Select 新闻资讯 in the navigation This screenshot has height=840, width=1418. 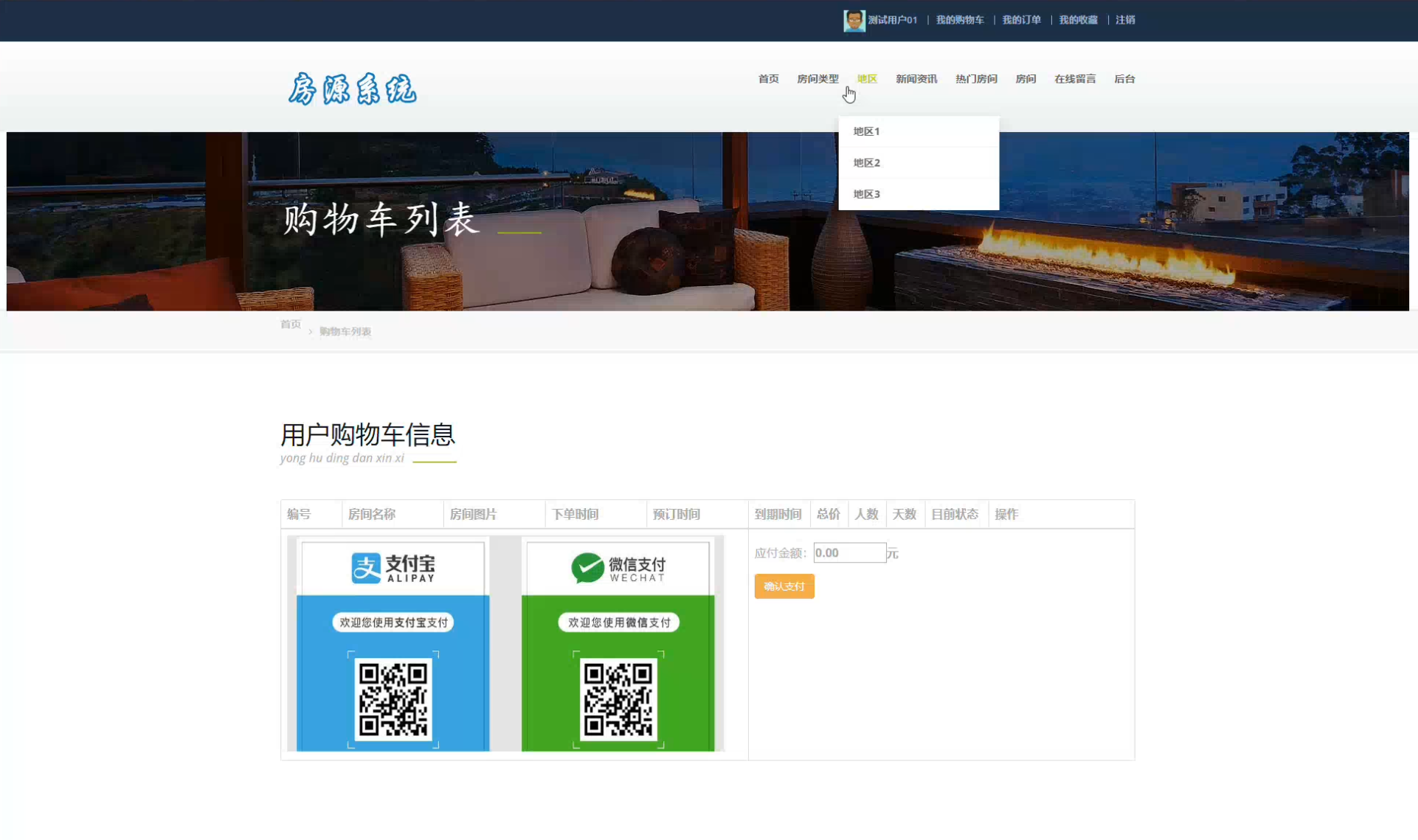(916, 79)
